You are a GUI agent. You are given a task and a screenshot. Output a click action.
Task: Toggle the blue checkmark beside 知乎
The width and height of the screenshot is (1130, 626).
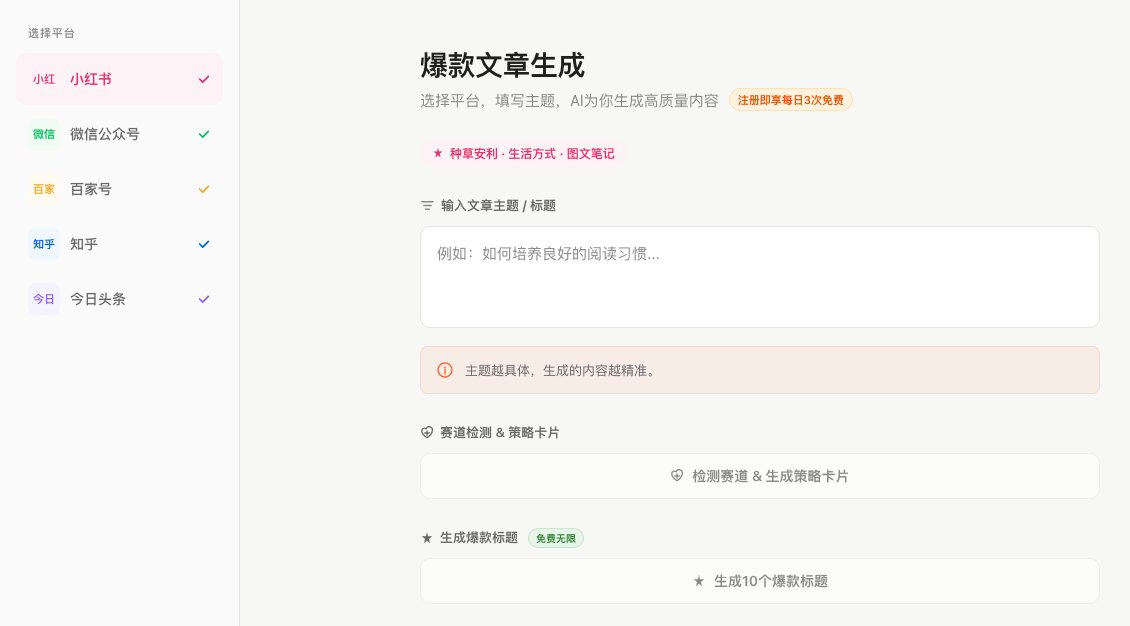pos(204,244)
